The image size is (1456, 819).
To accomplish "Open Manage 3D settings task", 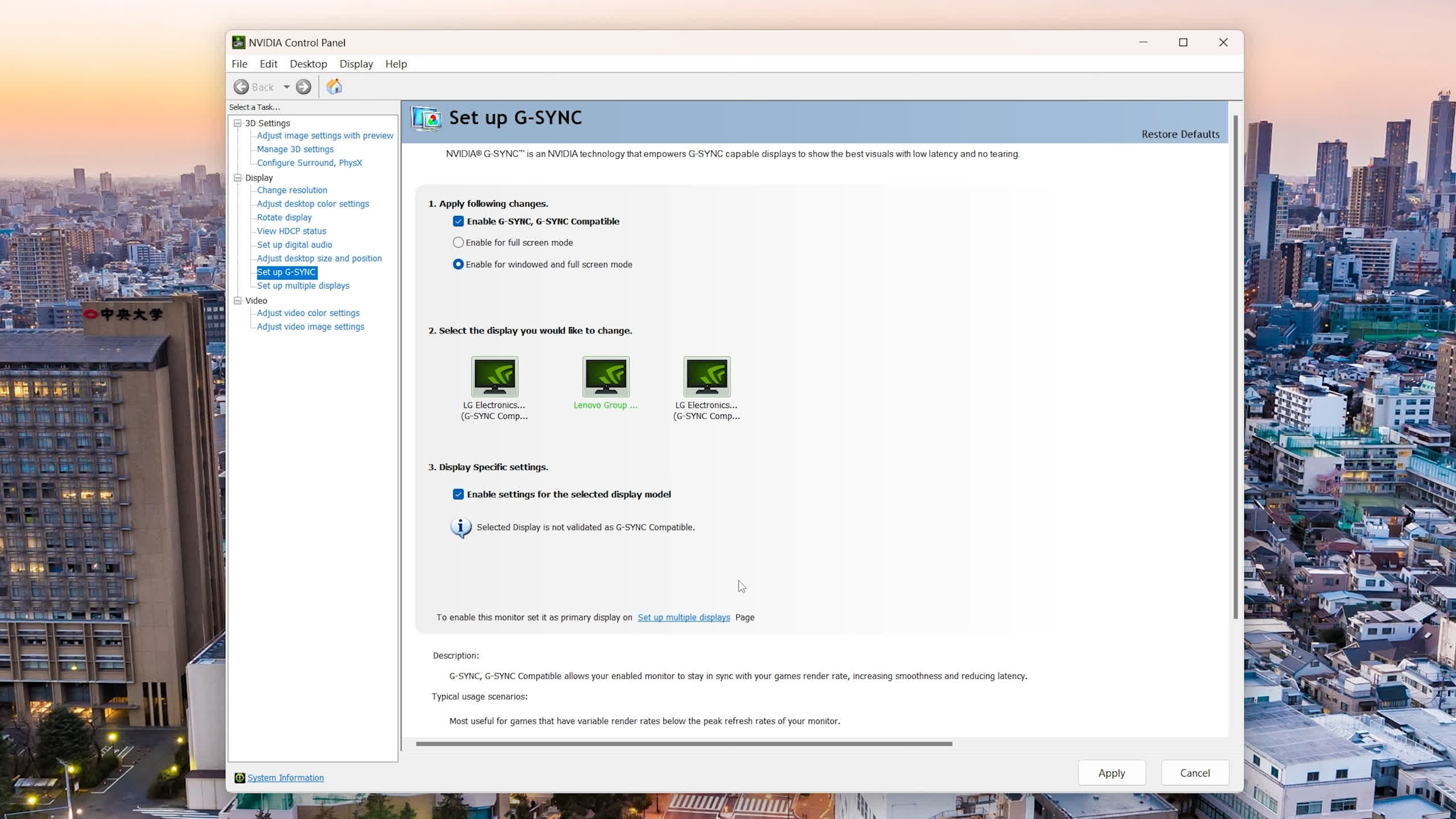I will pyautogui.click(x=295, y=149).
